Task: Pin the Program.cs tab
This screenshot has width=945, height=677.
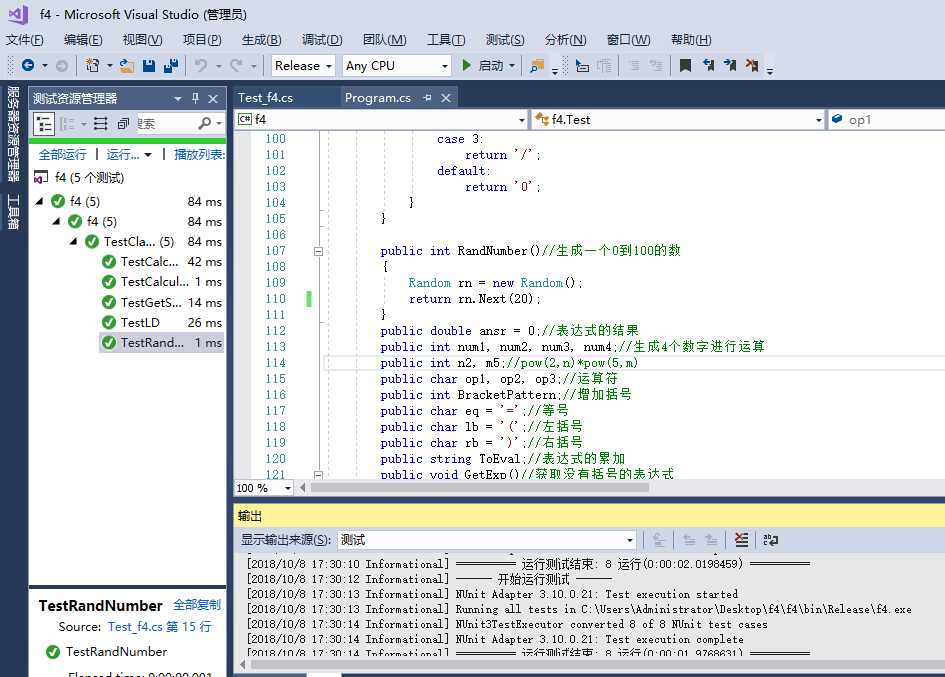Action: [x=427, y=98]
